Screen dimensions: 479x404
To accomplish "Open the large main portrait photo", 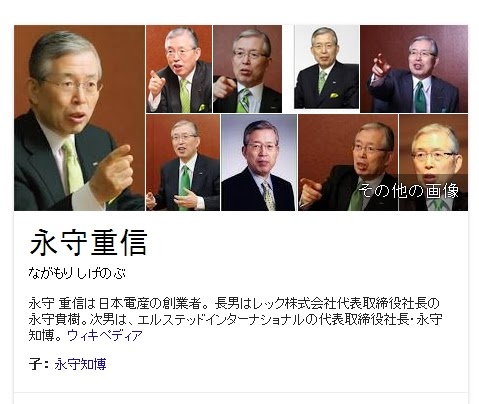I will coord(79,118).
